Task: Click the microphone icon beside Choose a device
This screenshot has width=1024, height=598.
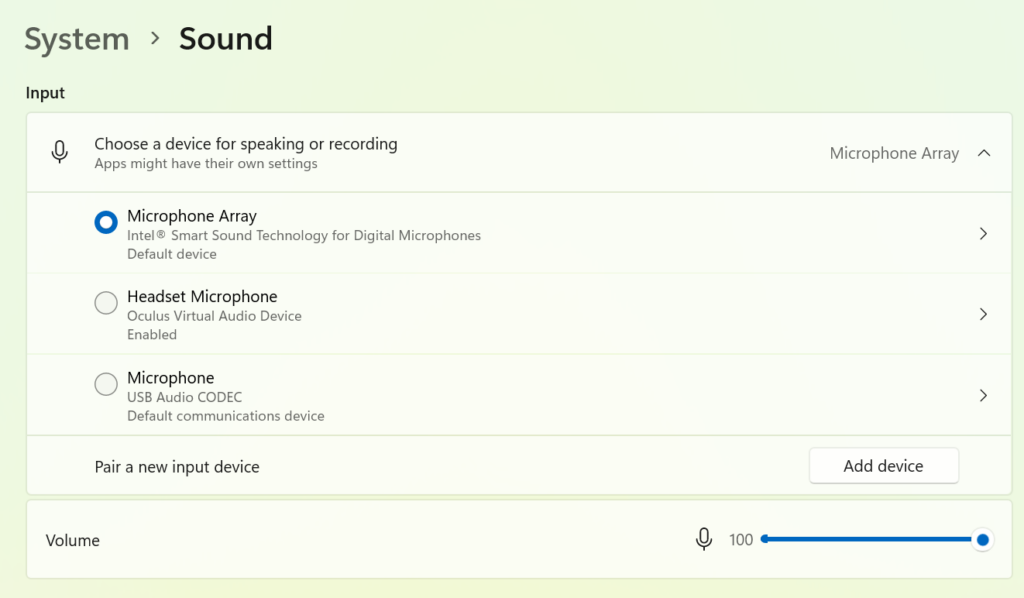Action: click(60, 152)
